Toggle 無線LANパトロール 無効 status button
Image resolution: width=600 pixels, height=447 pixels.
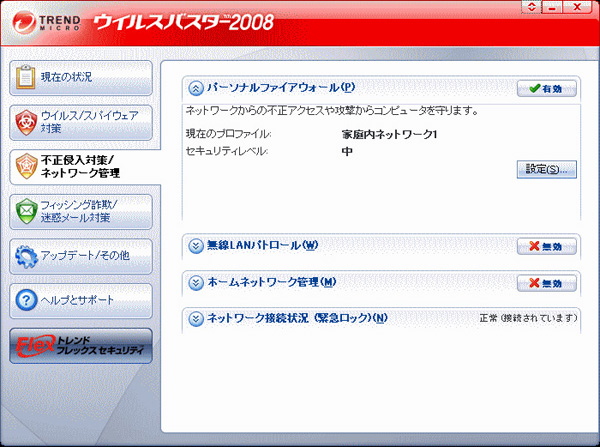[546, 246]
